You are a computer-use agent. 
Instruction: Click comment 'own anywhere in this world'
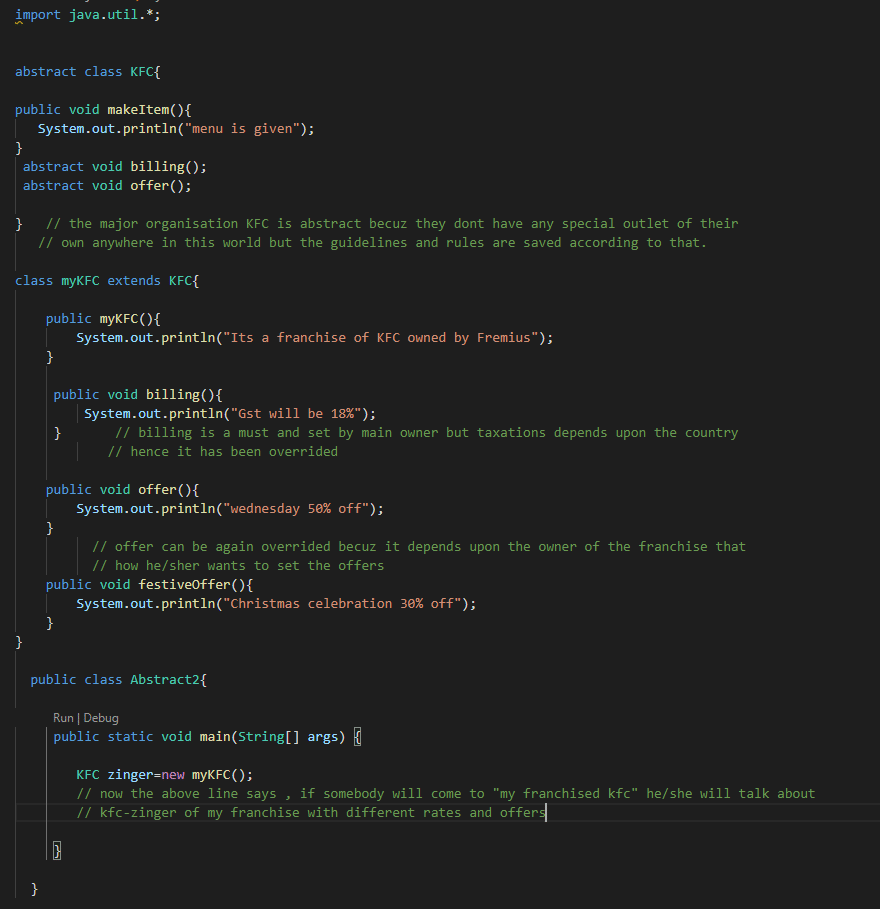(x=372, y=242)
